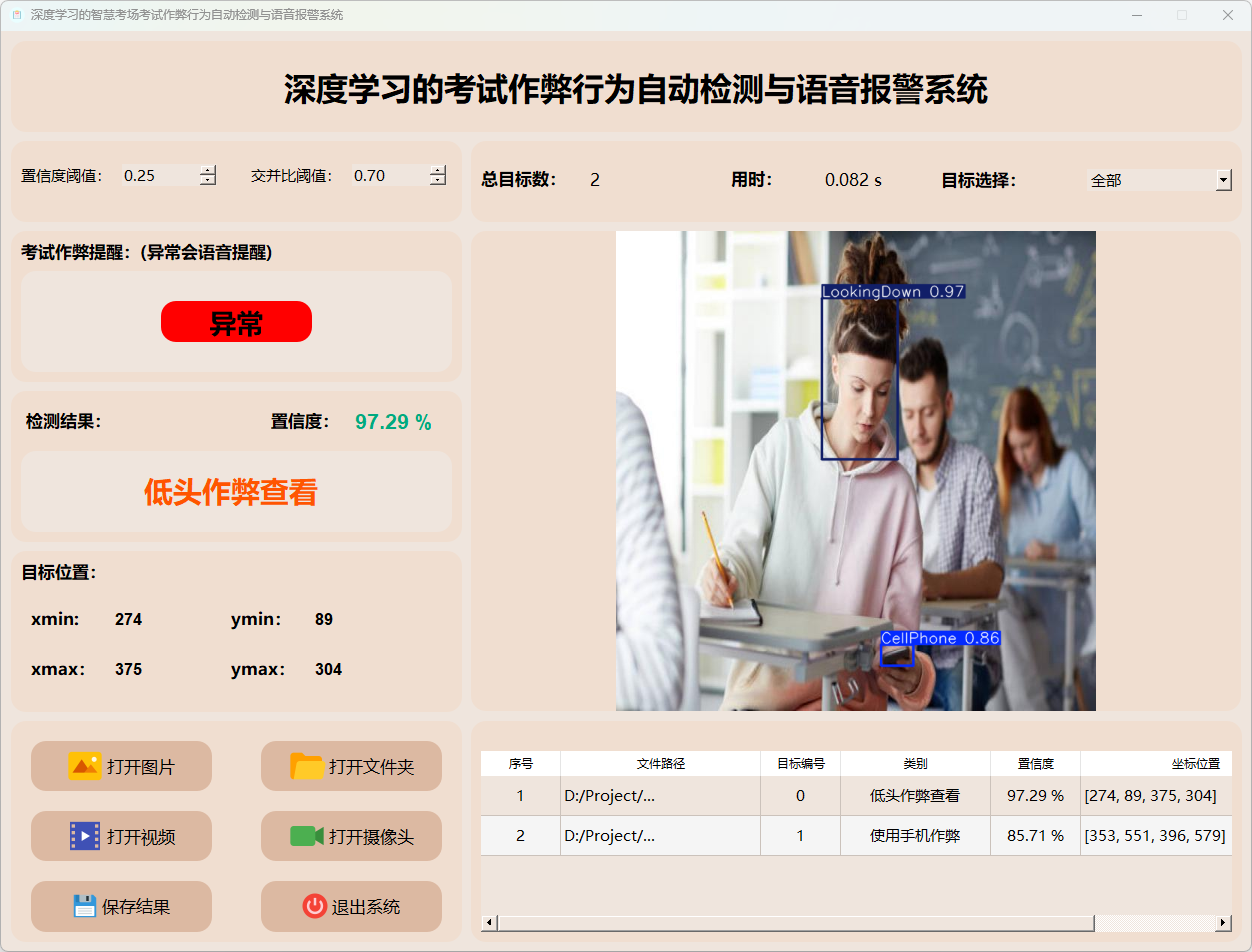This screenshot has width=1252, height=952.
Task: Click the red 异常 alert indicator
Action: (236, 321)
